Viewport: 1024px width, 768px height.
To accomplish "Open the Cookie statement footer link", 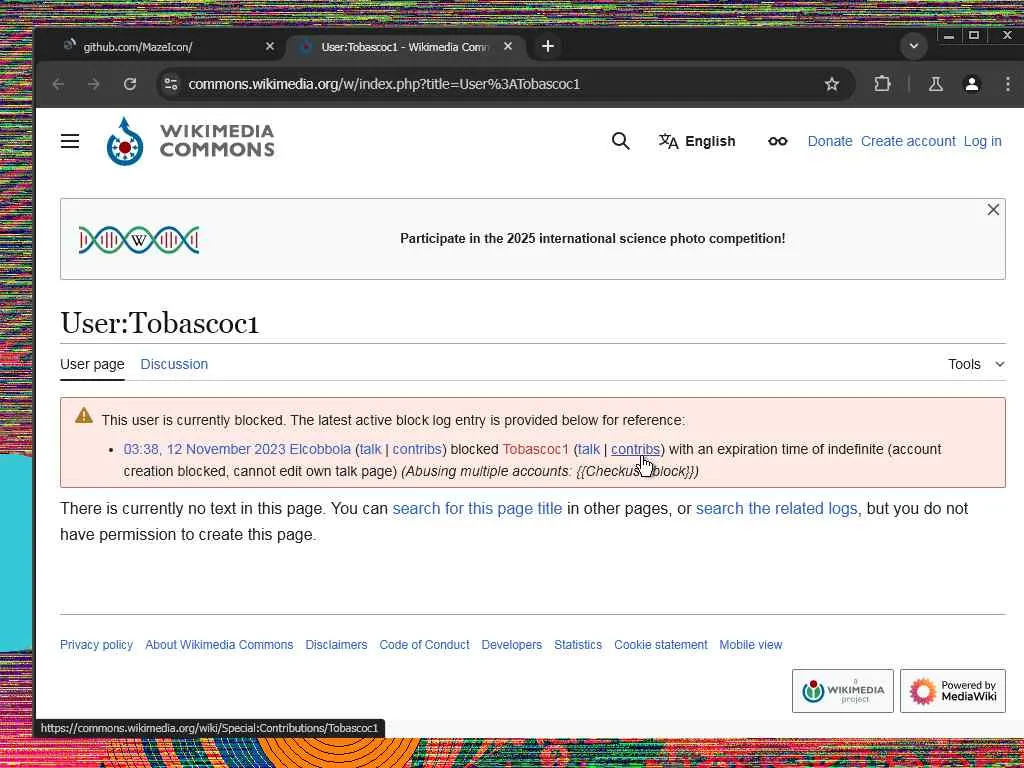I will (x=660, y=645).
